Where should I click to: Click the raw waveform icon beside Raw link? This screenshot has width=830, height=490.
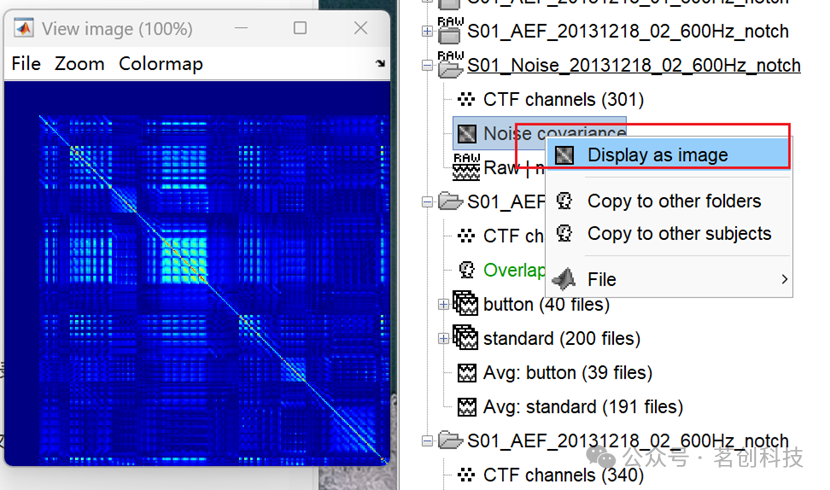[x=466, y=167]
